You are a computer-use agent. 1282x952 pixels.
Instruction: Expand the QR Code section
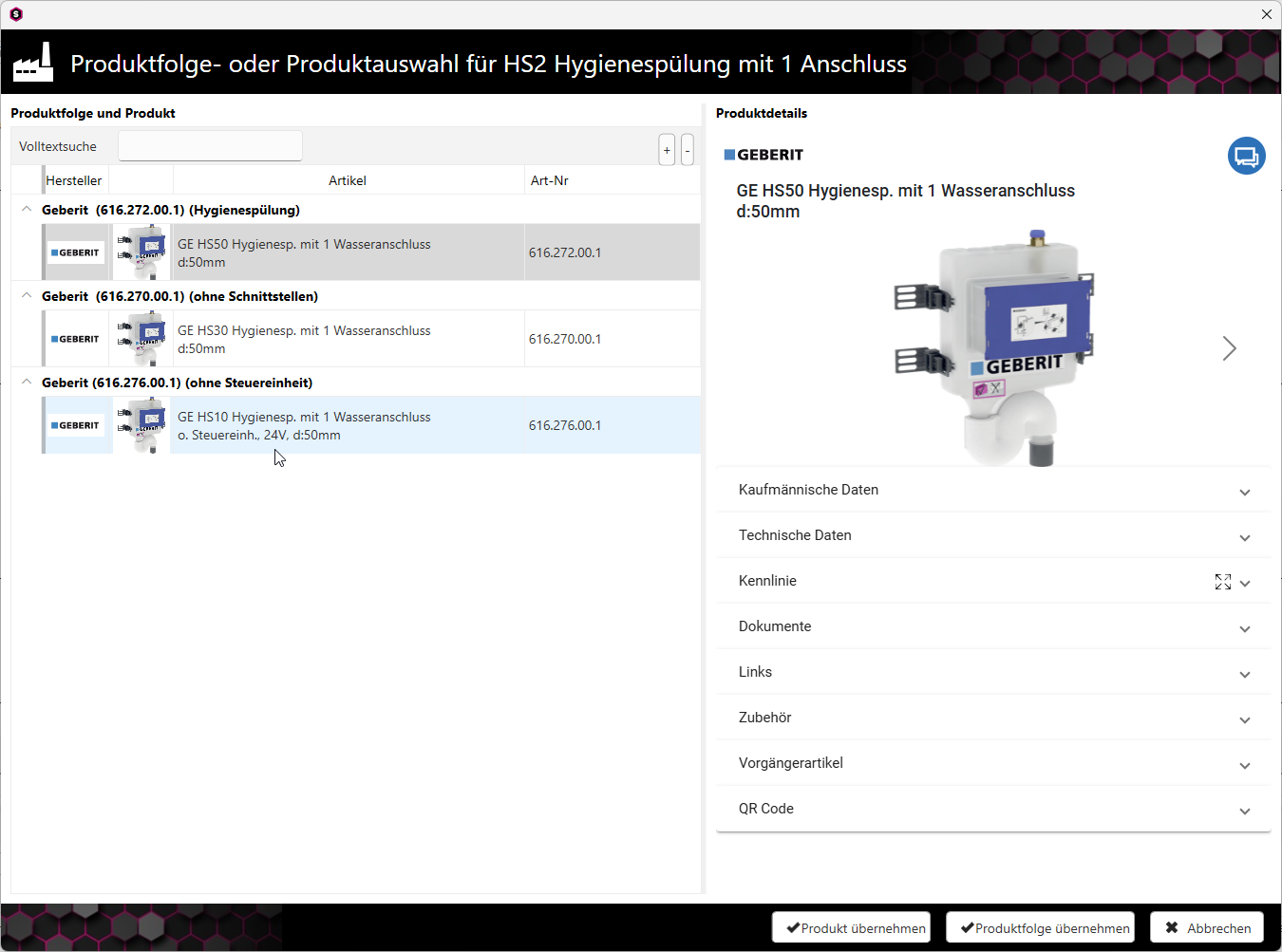[x=993, y=809]
